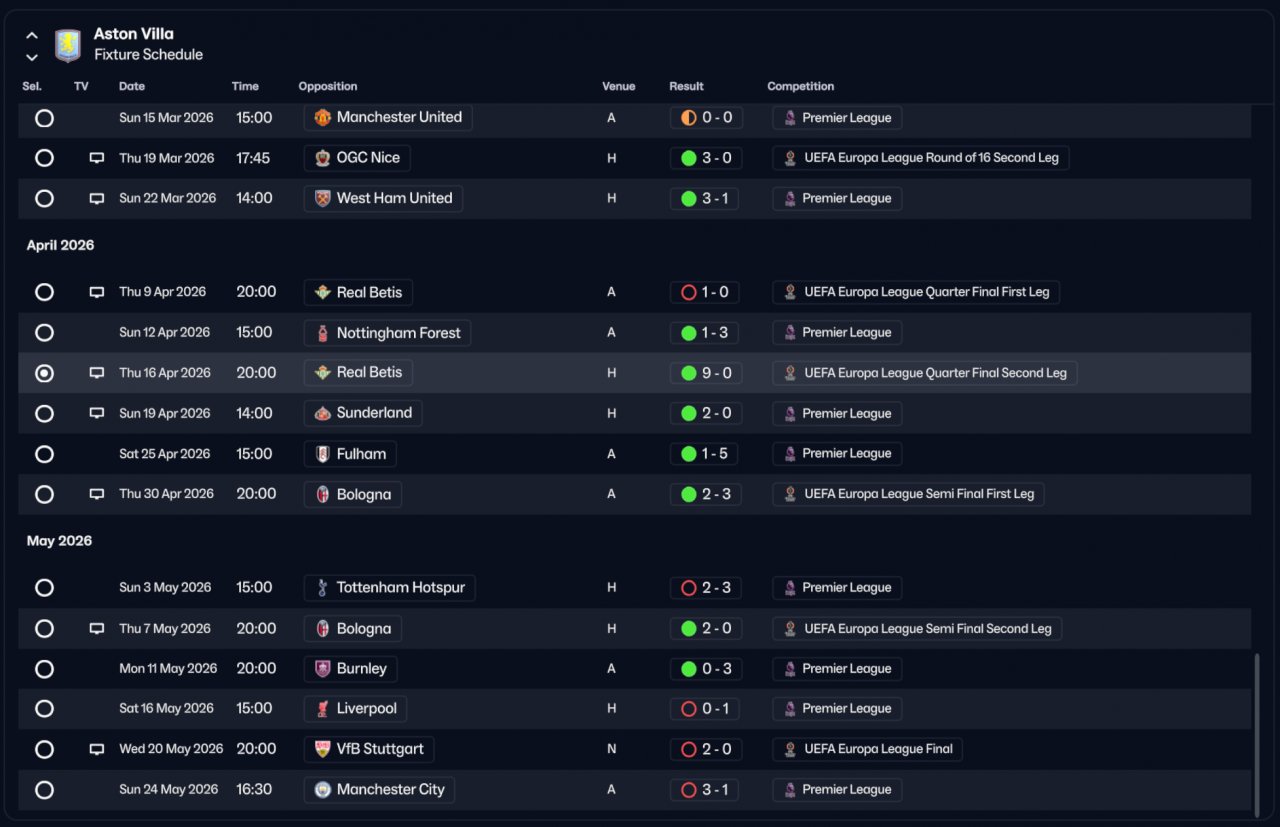1280x827 pixels.
Task: Click the Tottenham Hotspur crest icon
Action: (x=322, y=588)
